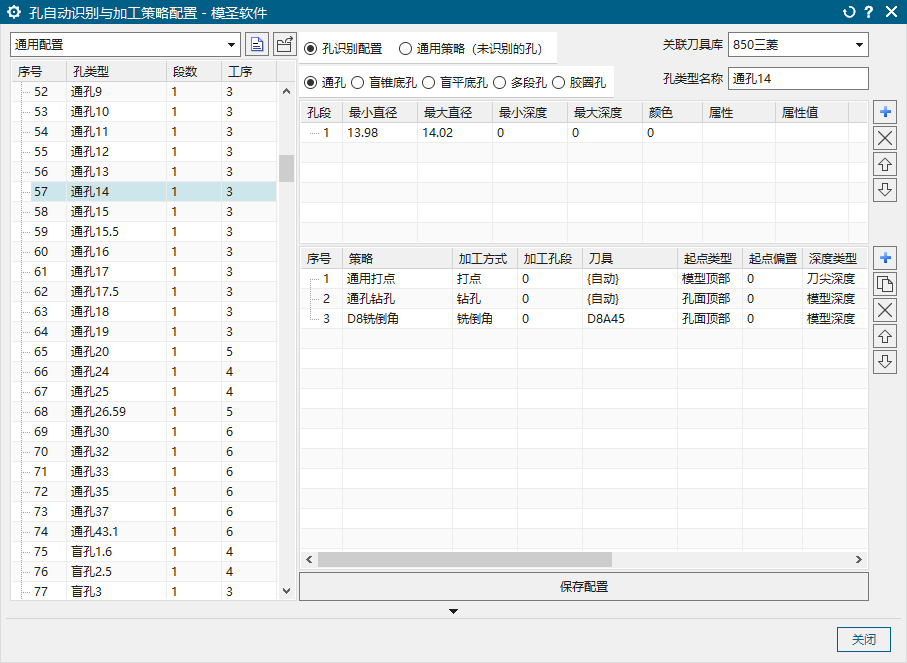Click the 加工方式 column header
The width and height of the screenshot is (907, 663).
pyautogui.click(x=485, y=259)
